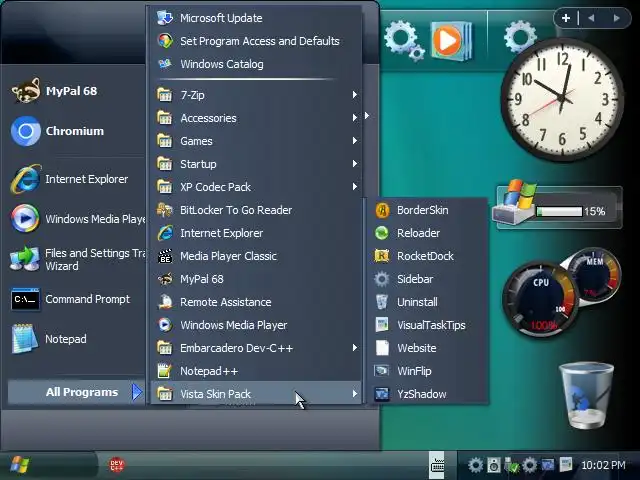Click the first gear tray icon
The height and width of the screenshot is (480, 640).
pyautogui.click(x=475, y=465)
